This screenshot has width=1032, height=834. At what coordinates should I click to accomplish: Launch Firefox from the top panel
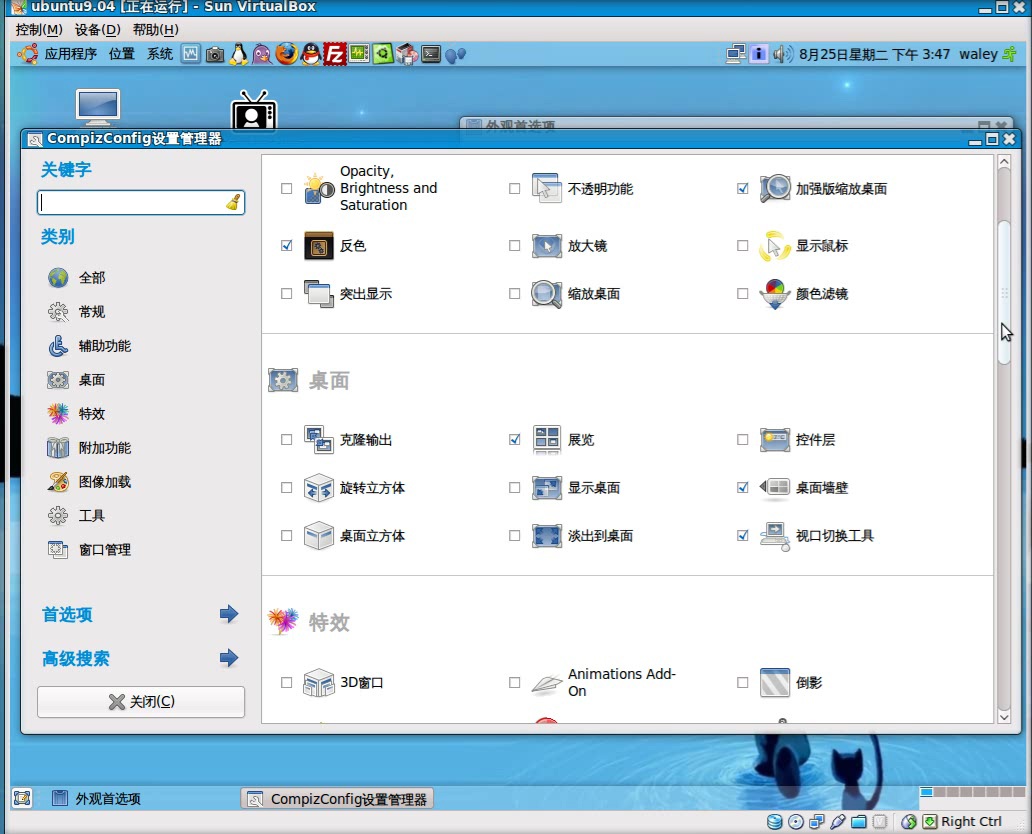click(286, 54)
